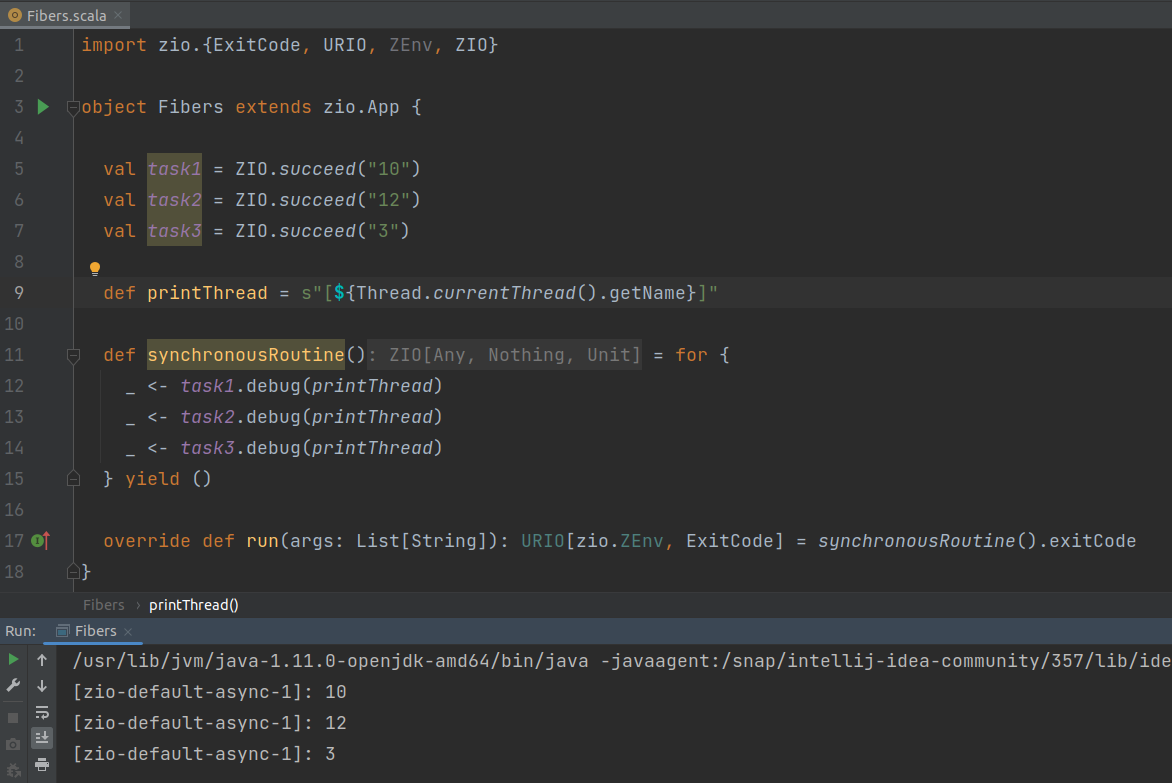Viewport: 1172px width, 783px height.
Task: Go down the stack trace arrow
Action: click(42, 686)
